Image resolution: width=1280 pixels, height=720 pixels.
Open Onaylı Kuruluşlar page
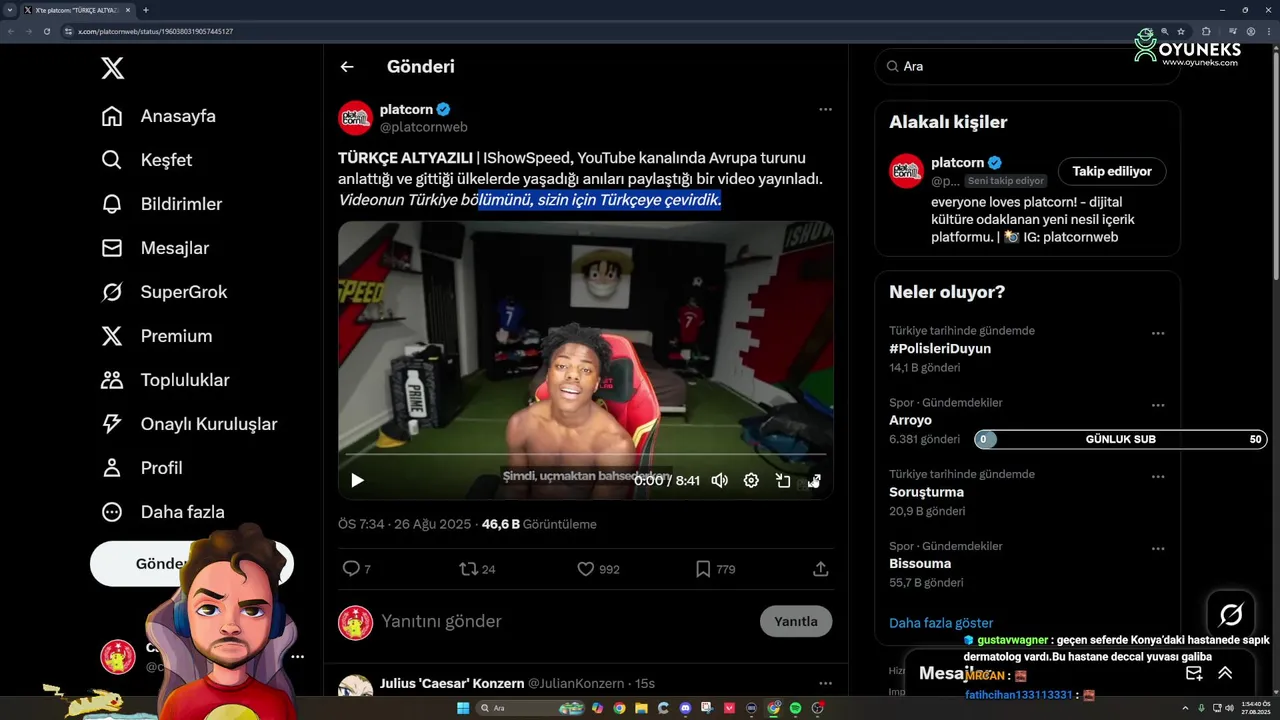[x=190, y=424]
